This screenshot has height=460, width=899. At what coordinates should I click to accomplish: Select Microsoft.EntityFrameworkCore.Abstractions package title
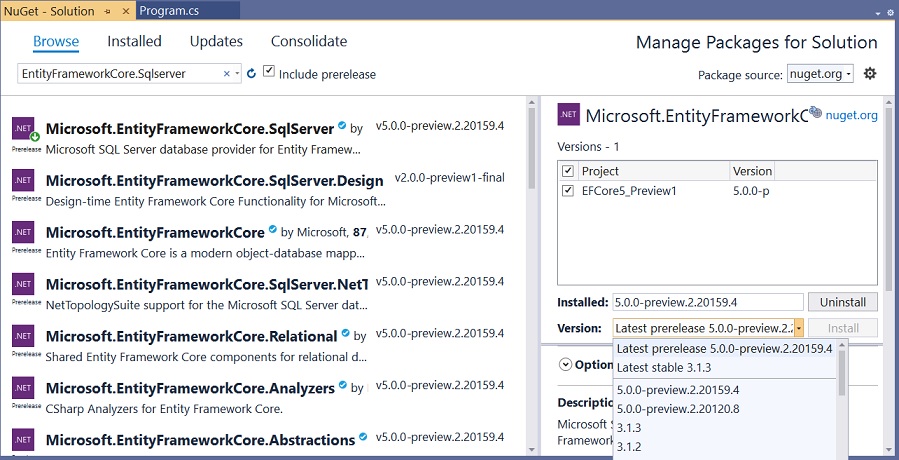[200, 439]
